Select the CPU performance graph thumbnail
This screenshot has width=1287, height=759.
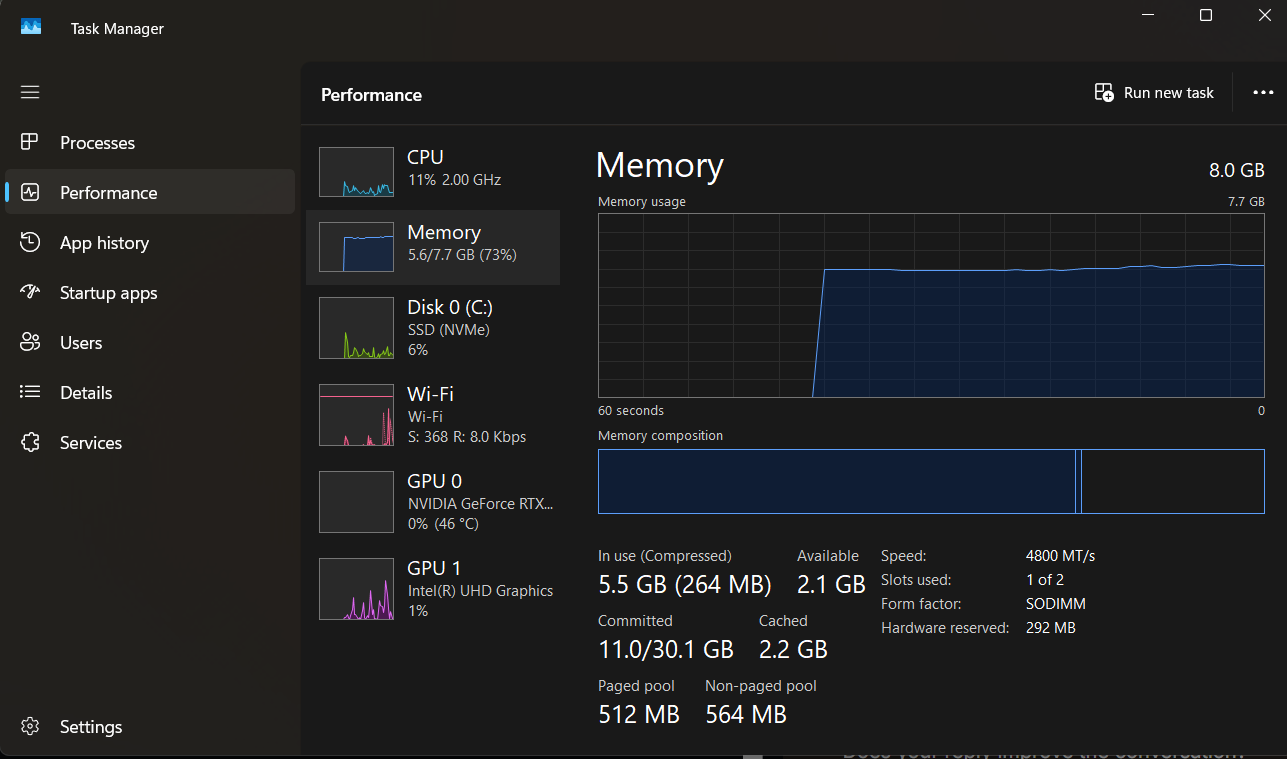pyautogui.click(x=356, y=172)
